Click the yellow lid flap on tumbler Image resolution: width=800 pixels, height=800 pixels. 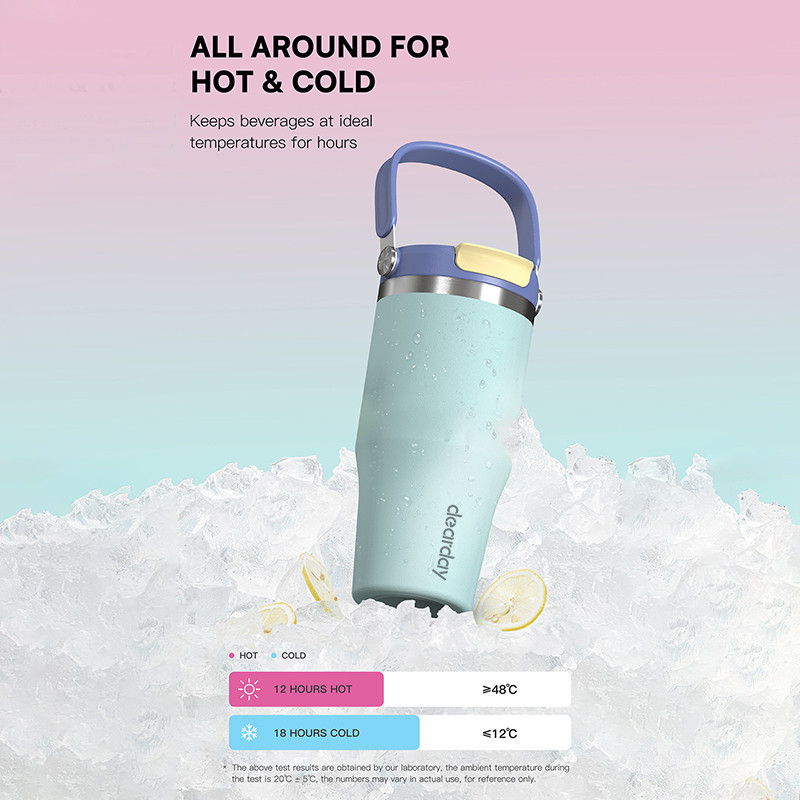493,264
